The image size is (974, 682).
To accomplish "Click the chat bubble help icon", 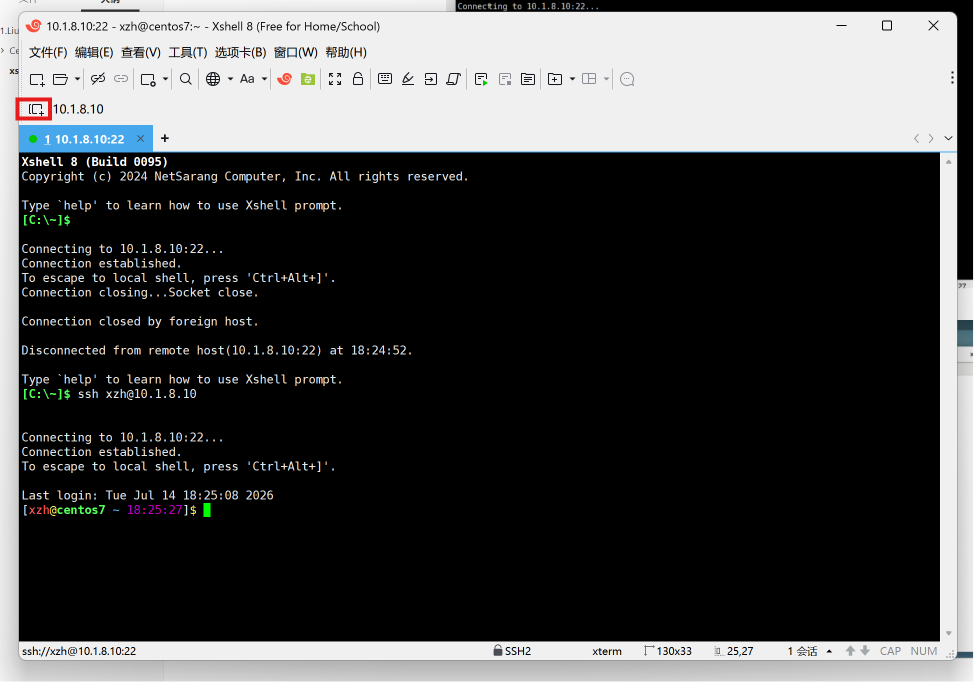I will coord(627,79).
